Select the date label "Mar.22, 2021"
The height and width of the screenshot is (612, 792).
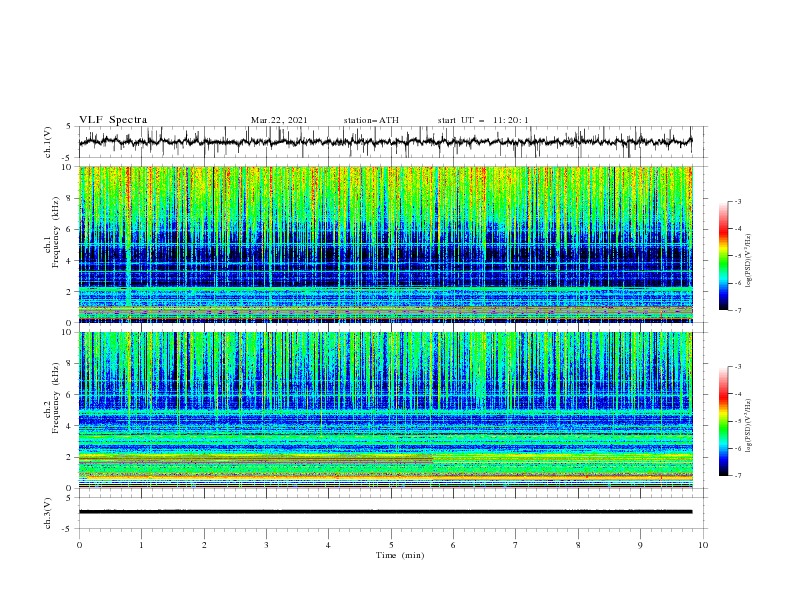[279, 120]
